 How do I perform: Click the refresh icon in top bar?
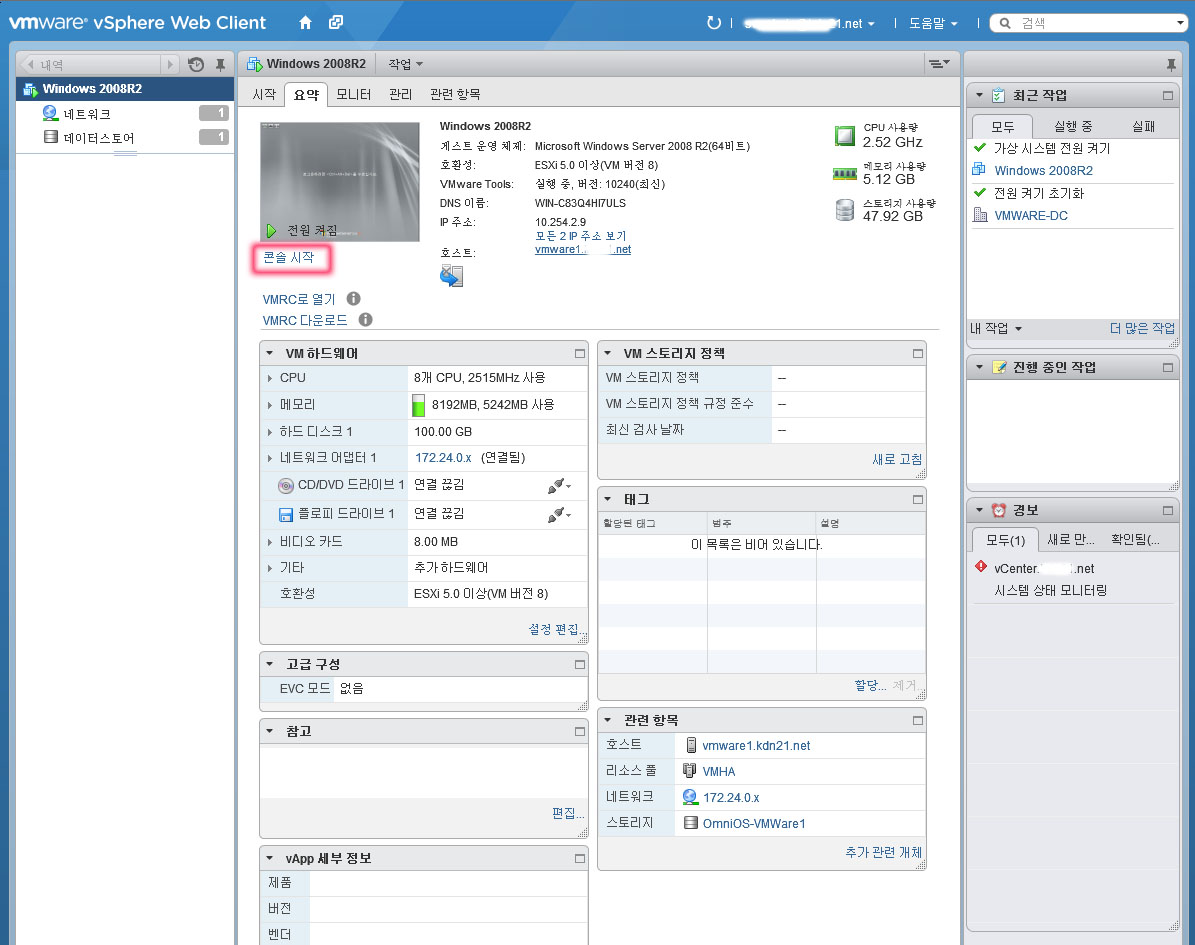(x=713, y=23)
